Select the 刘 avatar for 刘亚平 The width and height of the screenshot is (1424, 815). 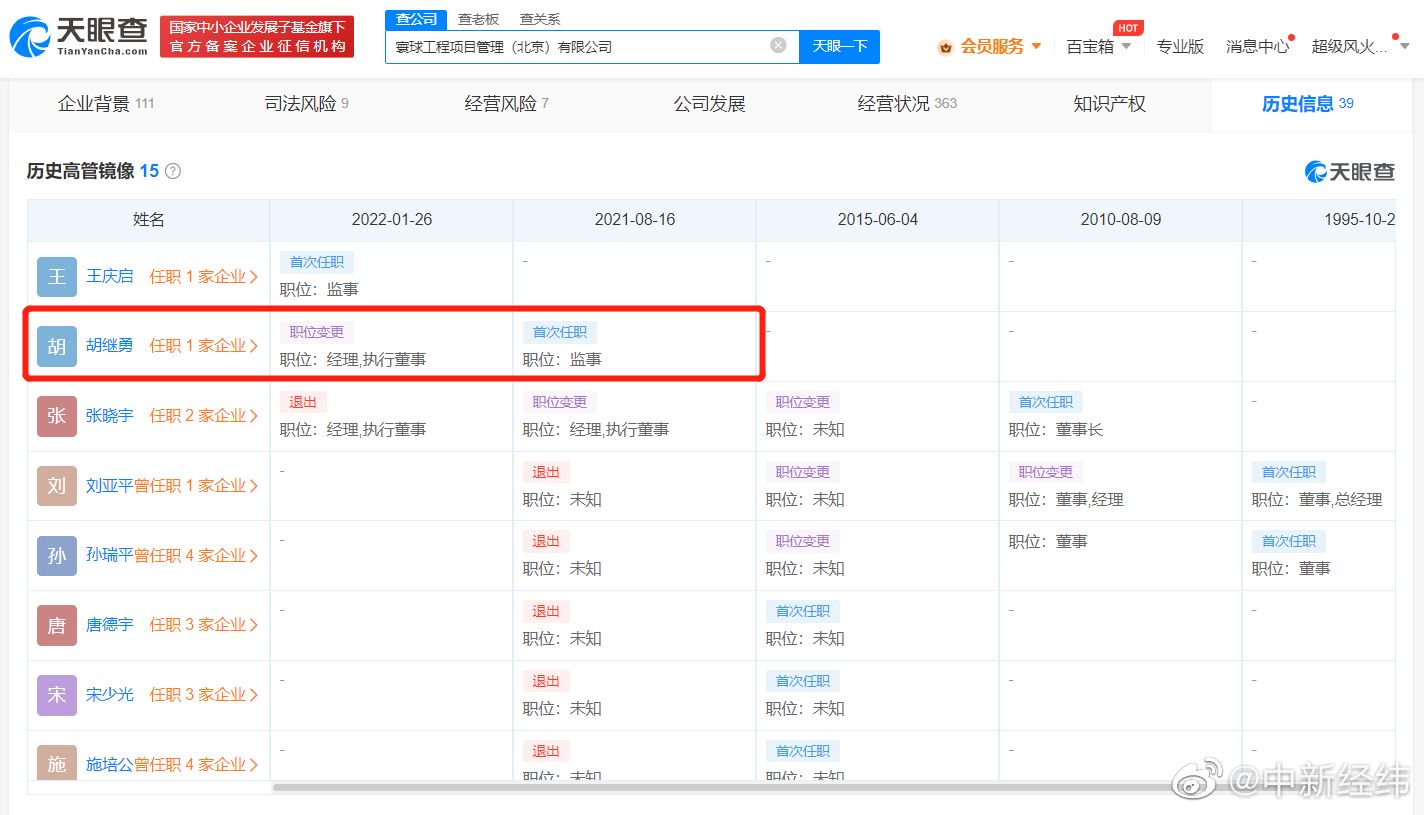point(57,486)
